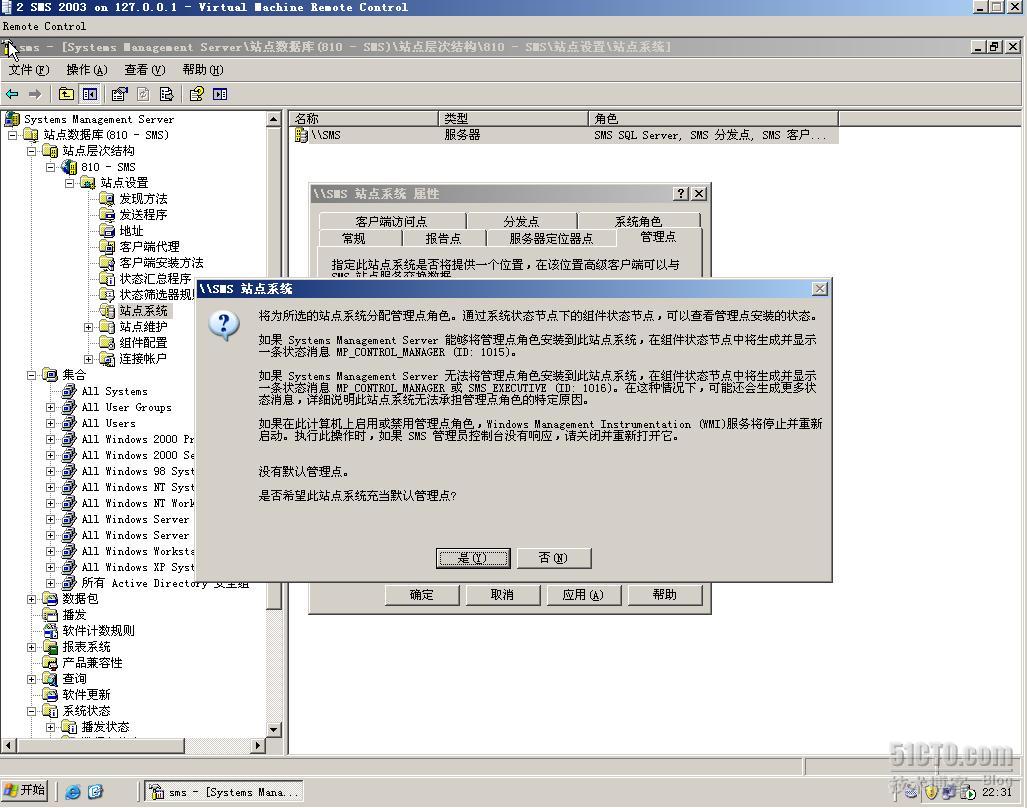
Task: Select the 发送程序 tree node
Action: click(x=143, y=215)
